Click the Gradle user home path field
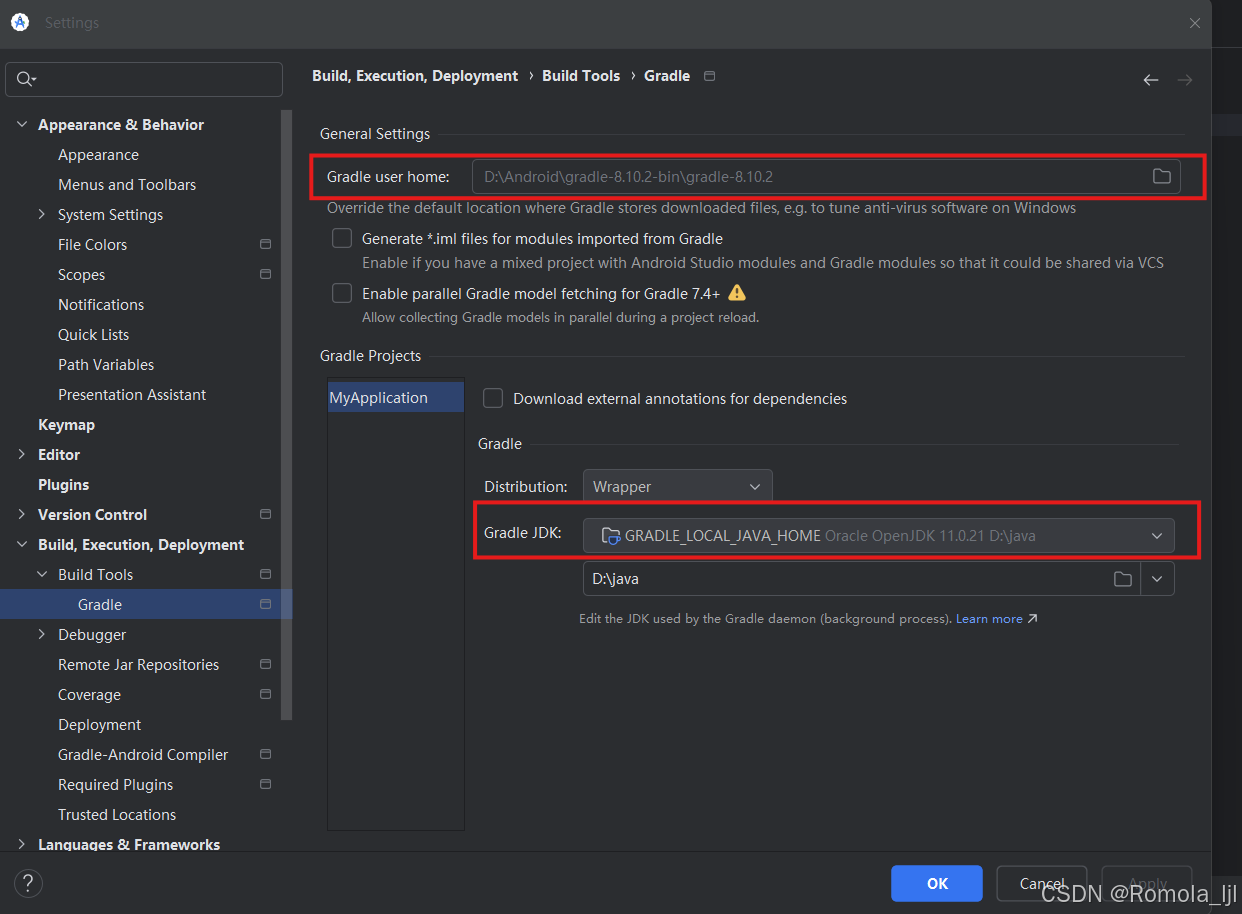Screen dimensions: 1242x914 [x=826, y=176]
